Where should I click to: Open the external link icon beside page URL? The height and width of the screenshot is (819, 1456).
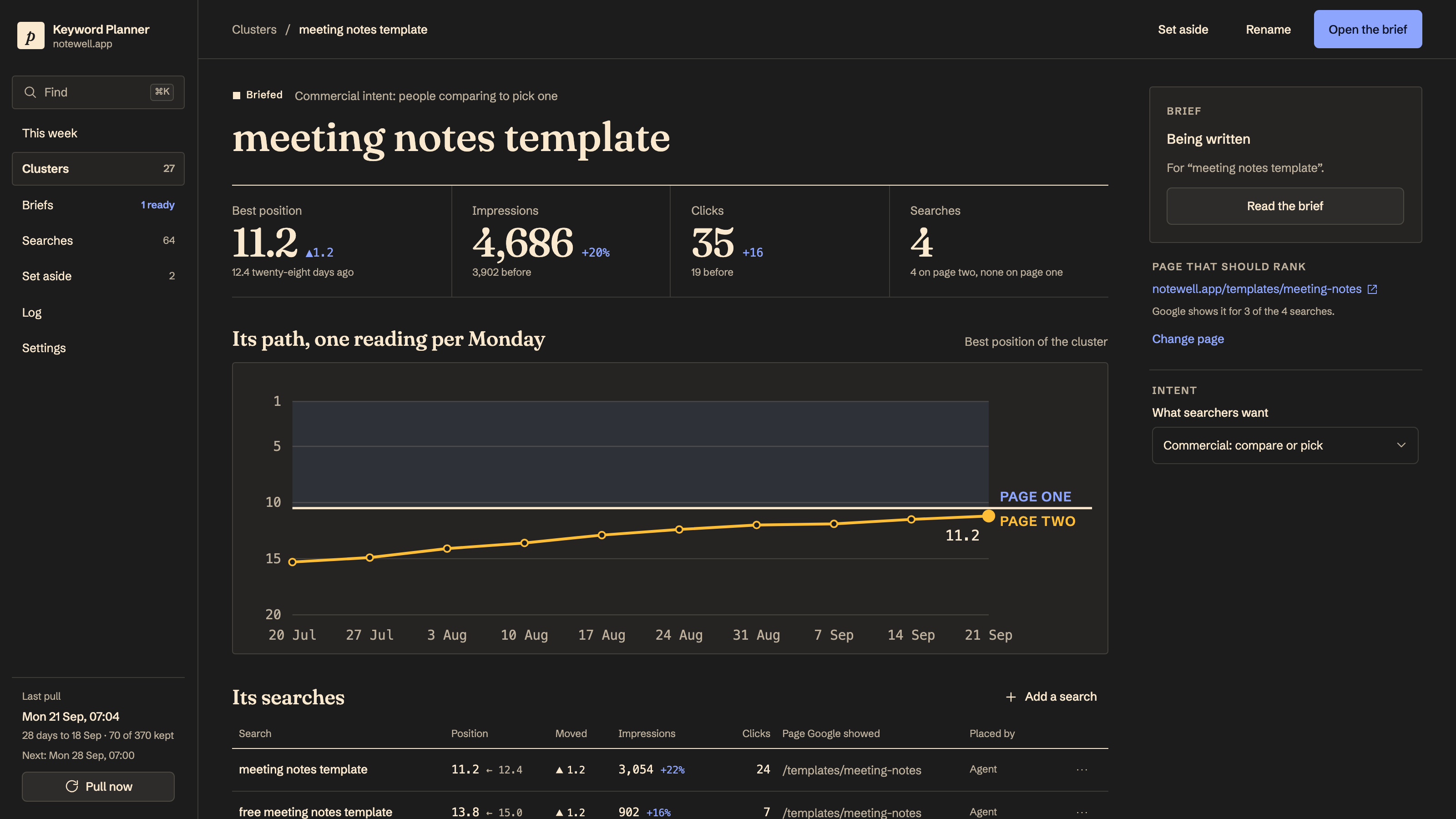click(1372, 289)
